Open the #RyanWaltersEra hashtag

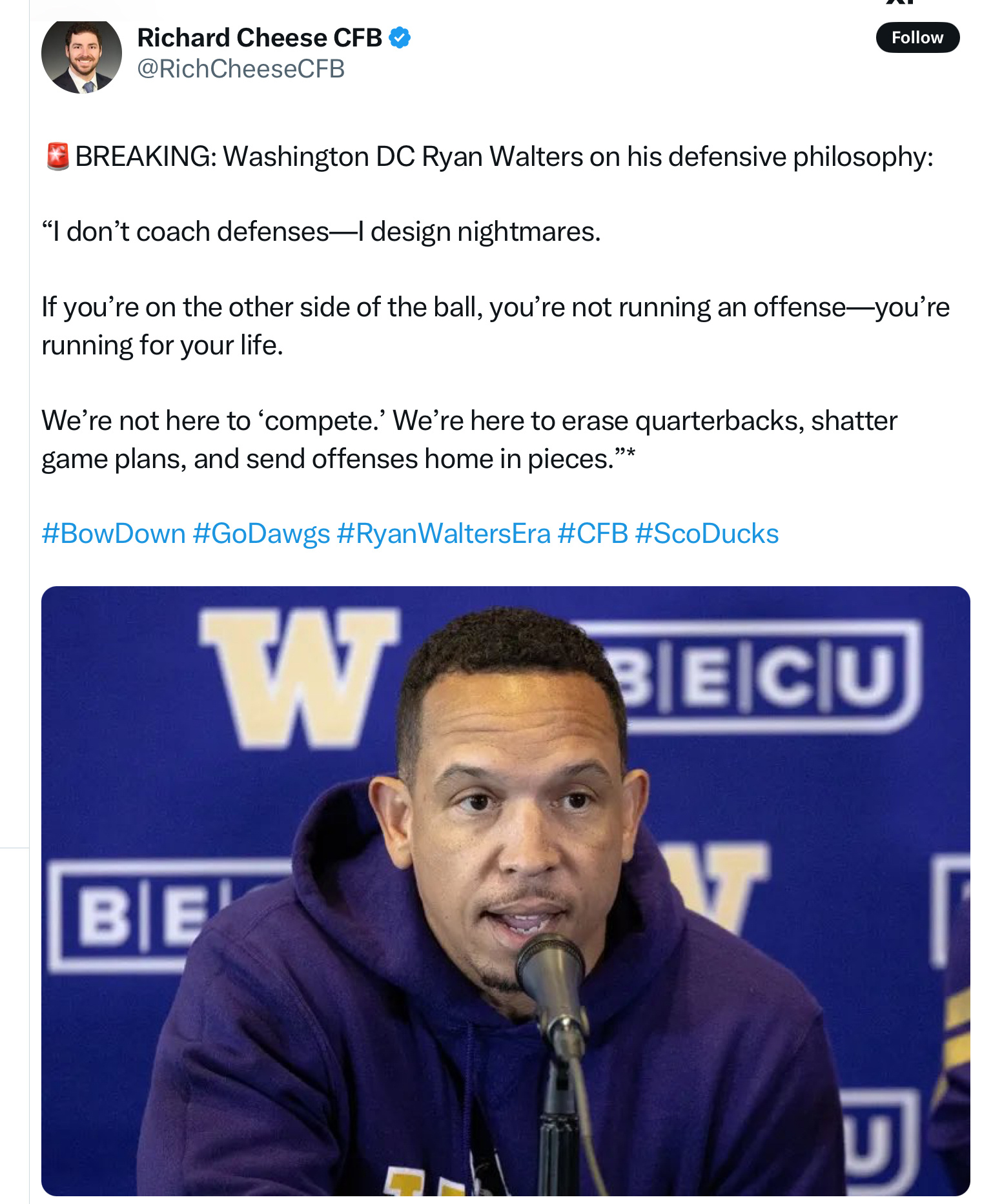(x=443, y=534)
